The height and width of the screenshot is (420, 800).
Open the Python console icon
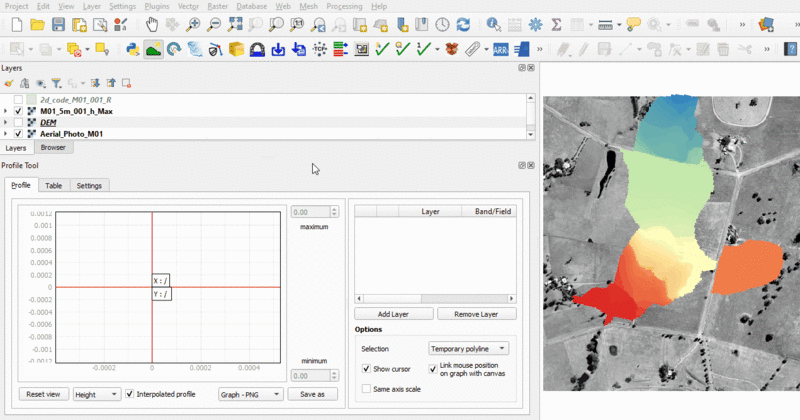pyautogui.click(x=132, y=48)
